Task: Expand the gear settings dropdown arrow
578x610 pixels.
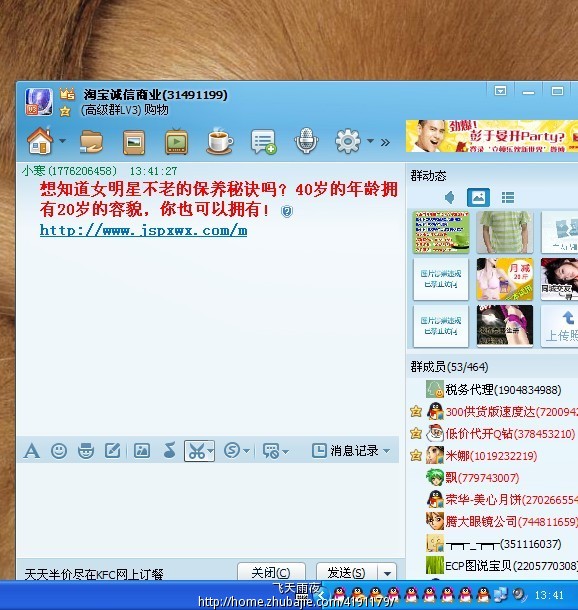Action: [370, 141]
